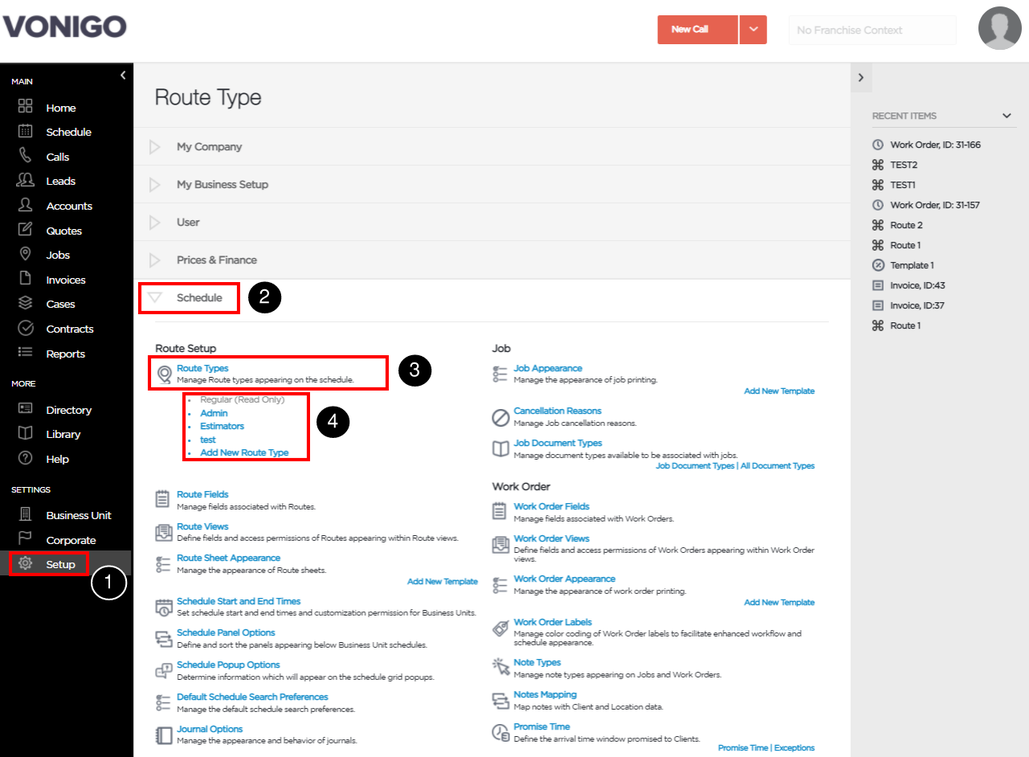
Task: Select the Contracts checkmark icon
Action: click(25, 328)
